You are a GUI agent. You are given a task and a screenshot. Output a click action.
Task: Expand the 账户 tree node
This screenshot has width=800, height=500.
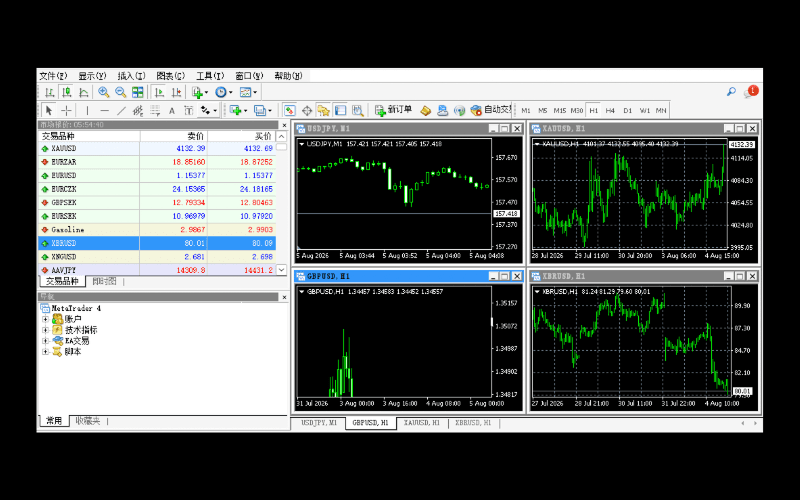(x=45, y=319)
